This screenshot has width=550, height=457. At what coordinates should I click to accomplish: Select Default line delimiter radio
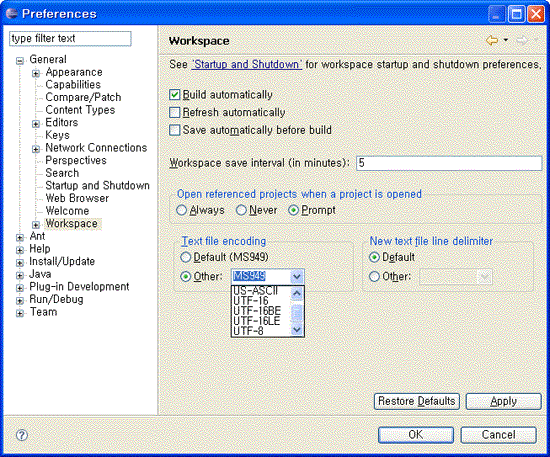click(x=374, y=257)
